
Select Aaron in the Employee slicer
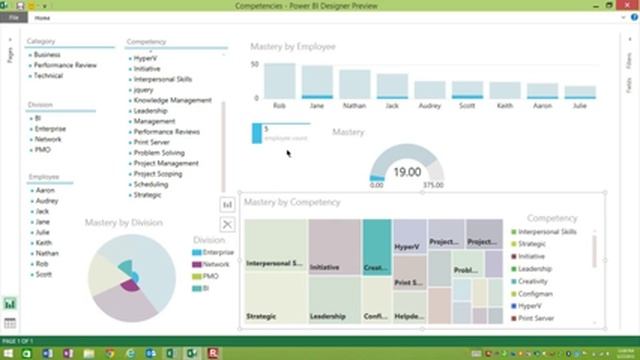pos(45,190)
